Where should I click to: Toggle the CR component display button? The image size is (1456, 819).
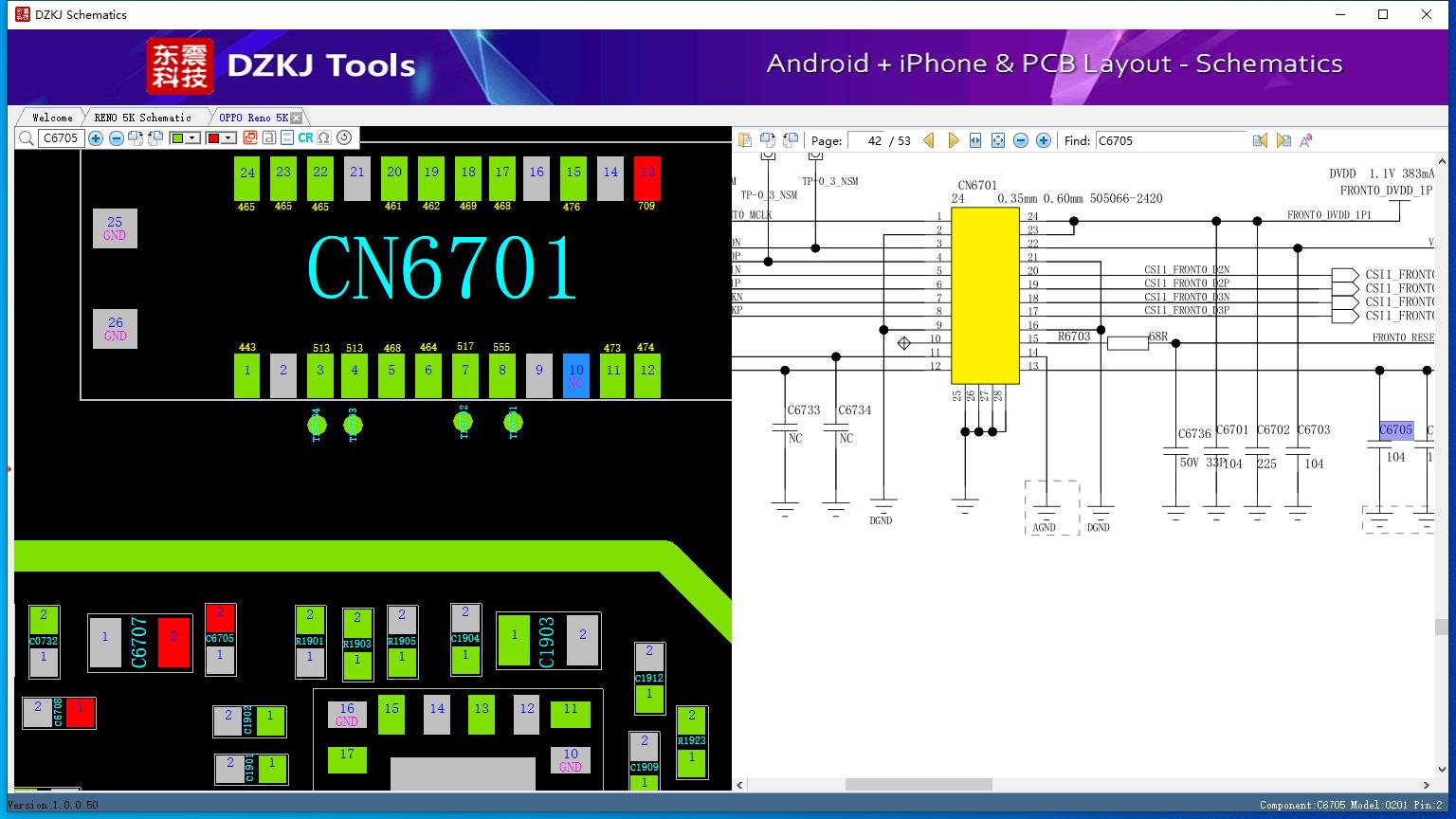click(305, 138)
